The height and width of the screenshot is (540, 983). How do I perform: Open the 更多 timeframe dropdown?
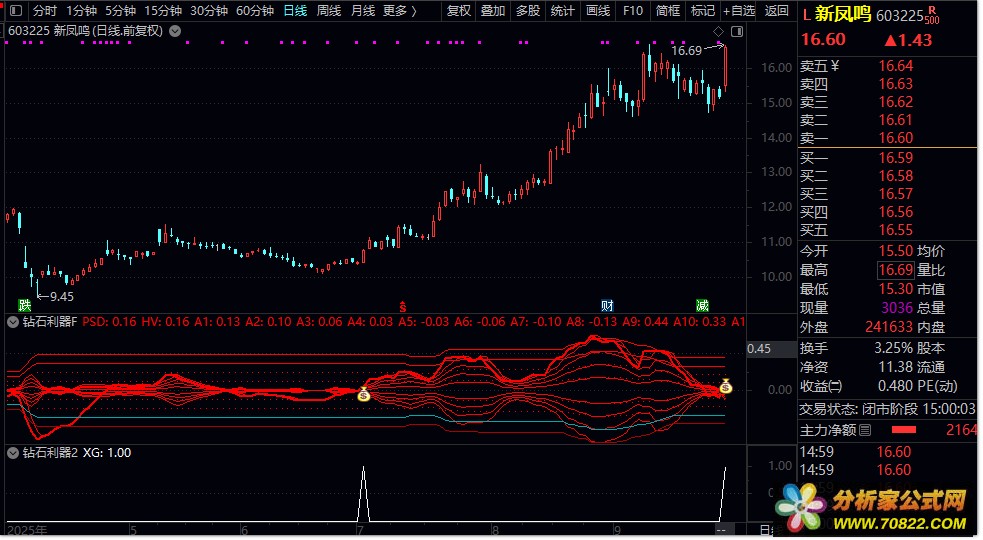tap(400, 11)
